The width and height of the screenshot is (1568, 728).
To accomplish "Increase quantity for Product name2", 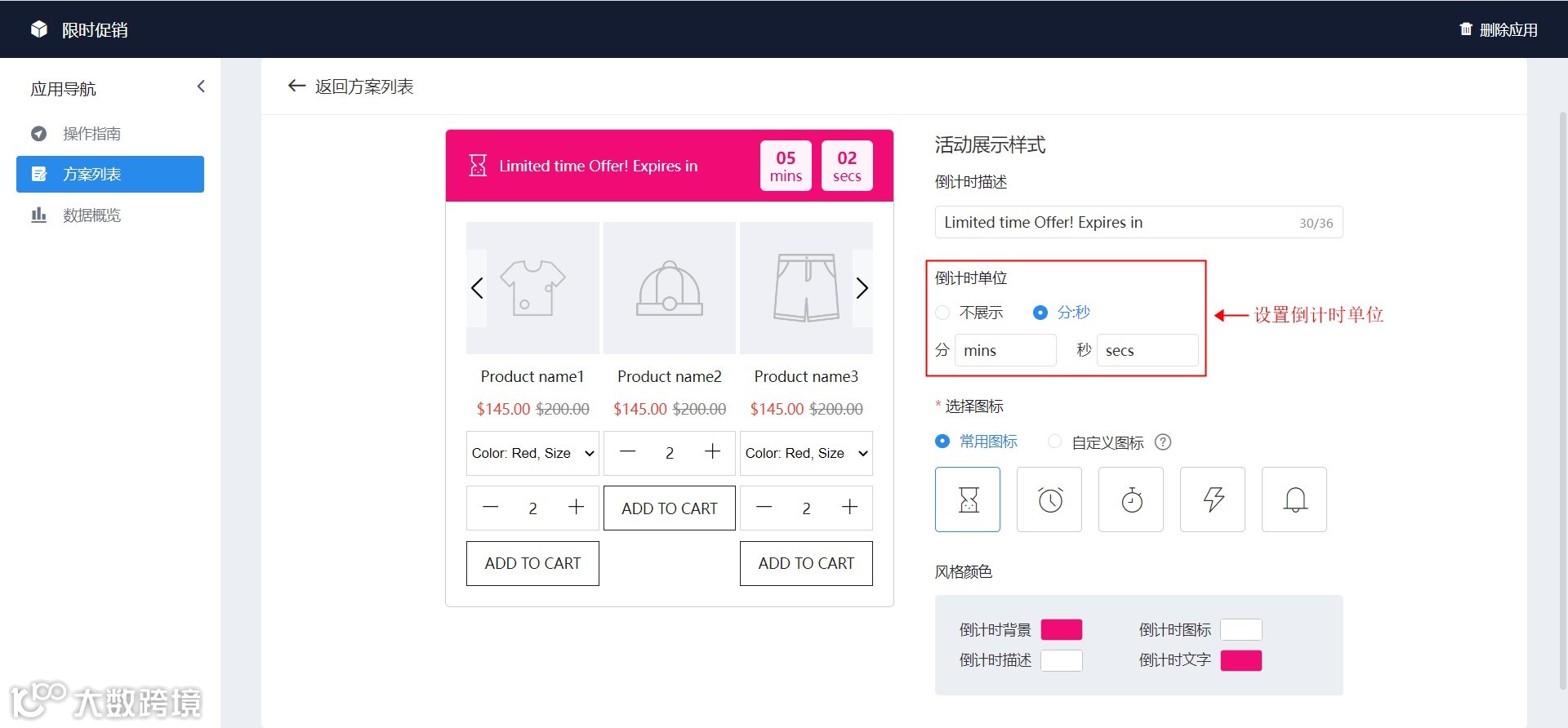I will [x=712, y=452].
